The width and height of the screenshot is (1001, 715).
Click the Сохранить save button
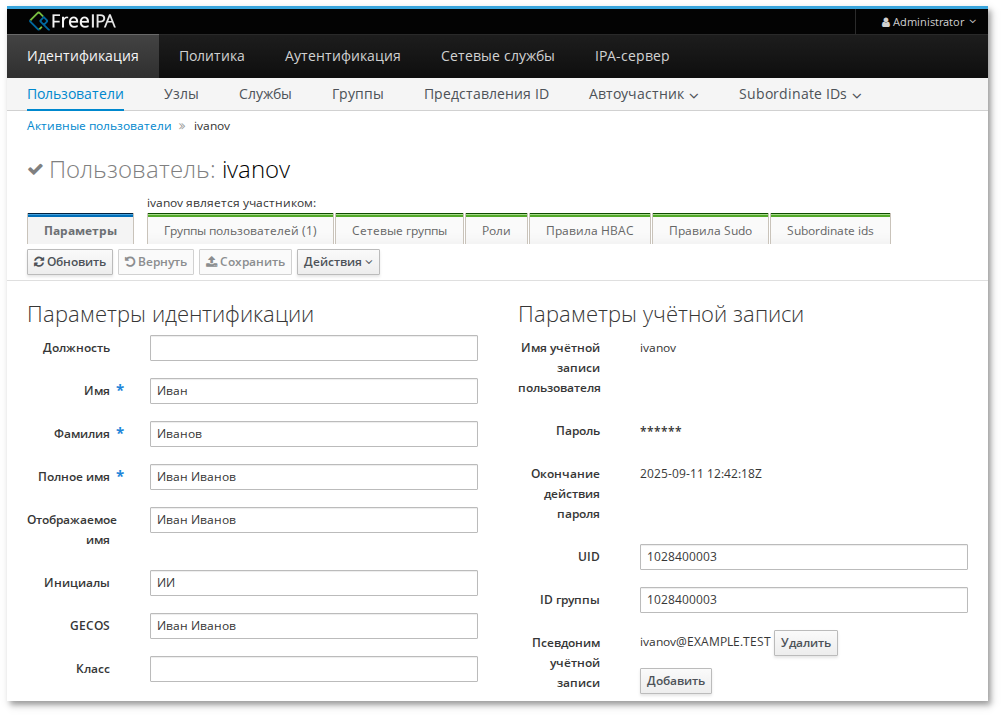[245, 262]
